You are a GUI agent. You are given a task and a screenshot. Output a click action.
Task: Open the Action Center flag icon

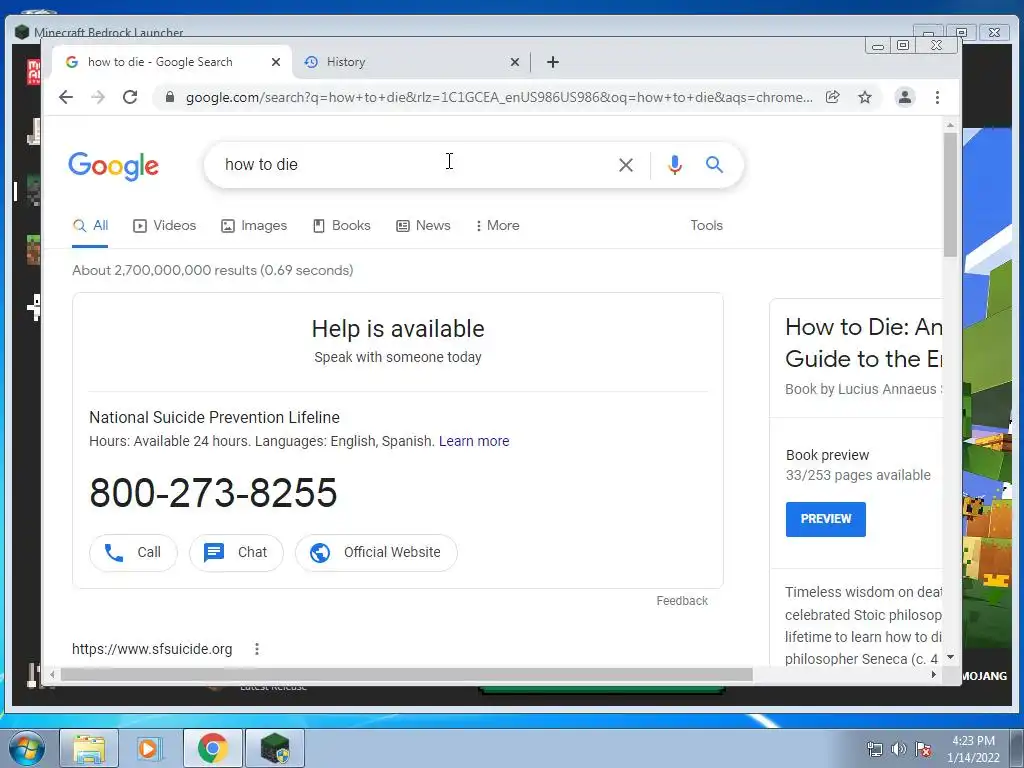point(923,749)
